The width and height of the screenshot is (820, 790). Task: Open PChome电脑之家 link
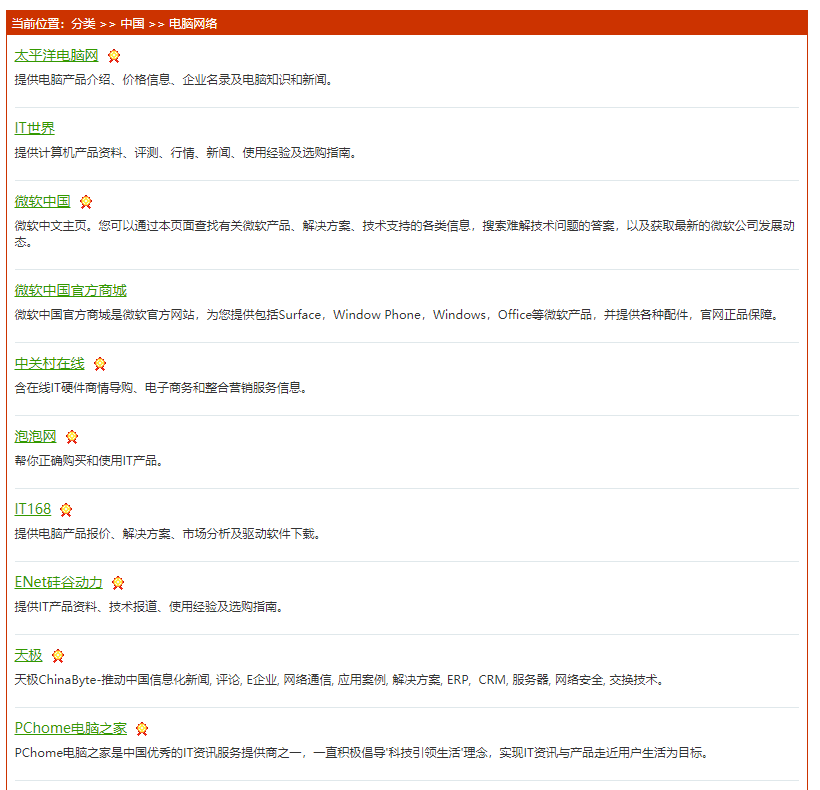pyautogui.click(x=71, y=728)
